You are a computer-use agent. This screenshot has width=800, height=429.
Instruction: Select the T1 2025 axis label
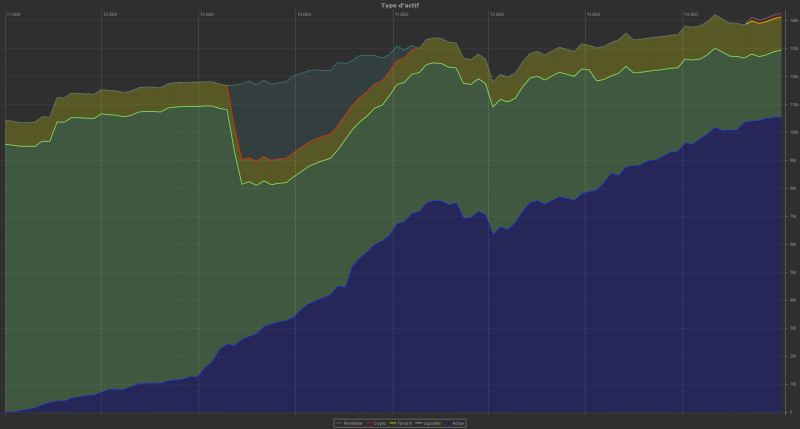(x=400, y=15)
